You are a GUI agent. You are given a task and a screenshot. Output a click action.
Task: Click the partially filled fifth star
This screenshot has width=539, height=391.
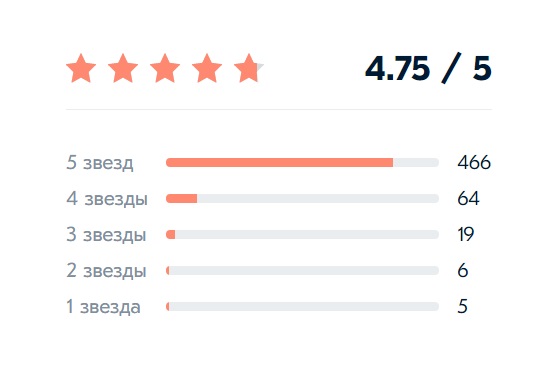[249, 68]
